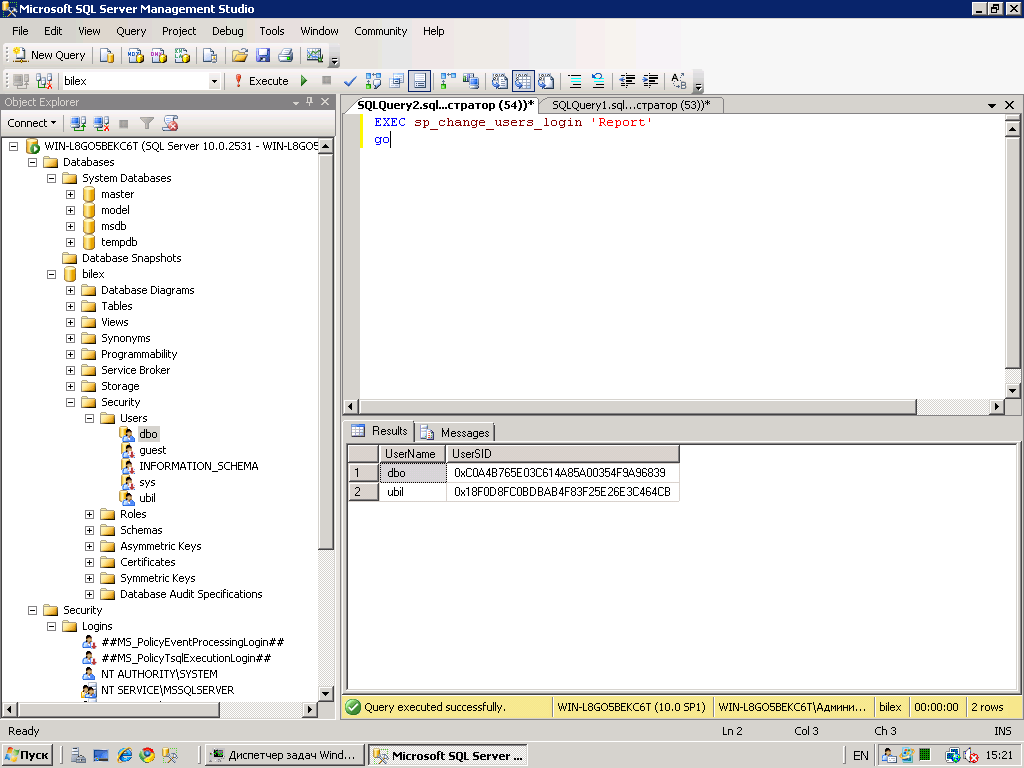Click the EN language indicator

(x=861, y=756)
